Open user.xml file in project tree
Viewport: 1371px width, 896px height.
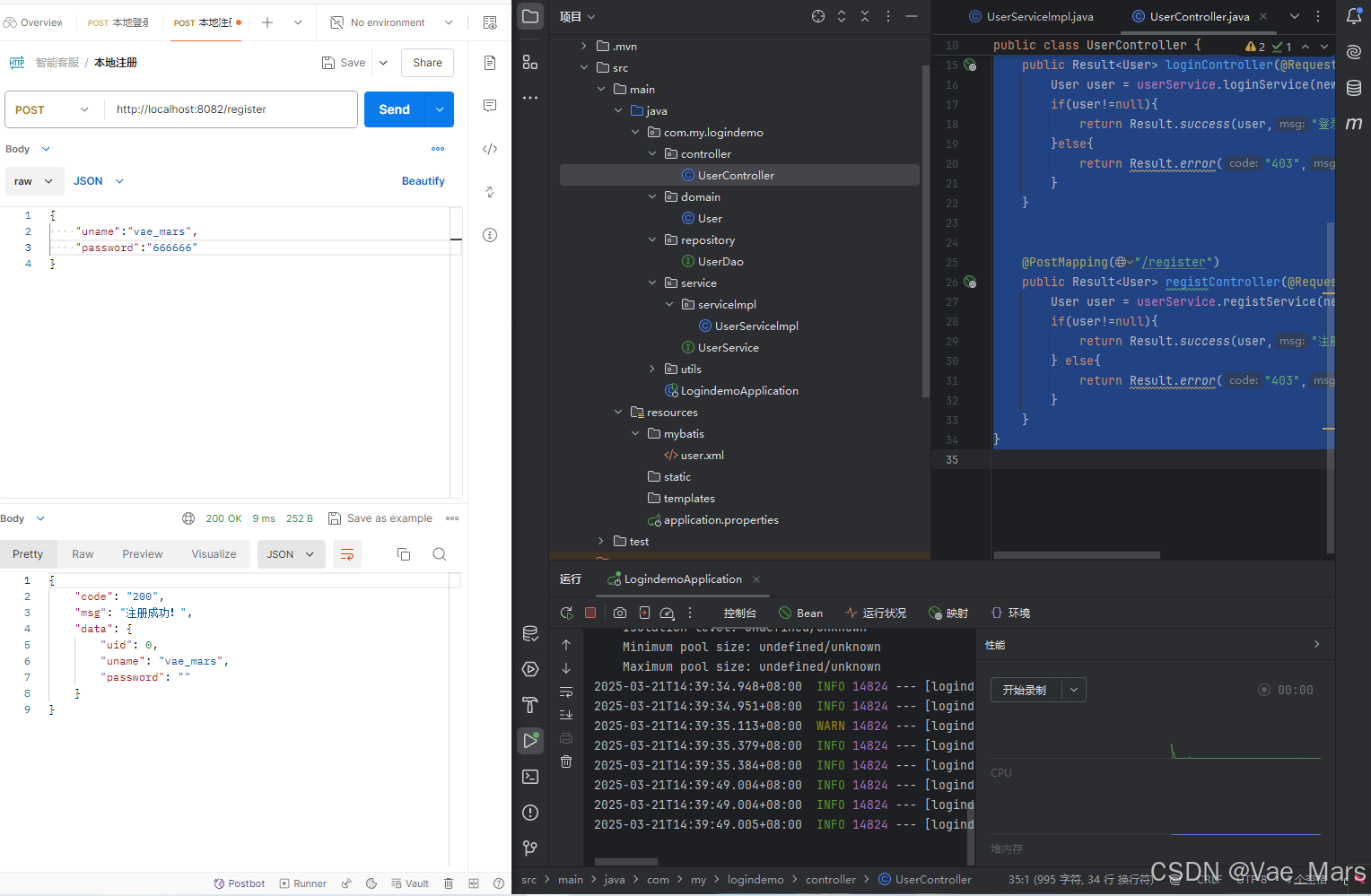[694, 455]
